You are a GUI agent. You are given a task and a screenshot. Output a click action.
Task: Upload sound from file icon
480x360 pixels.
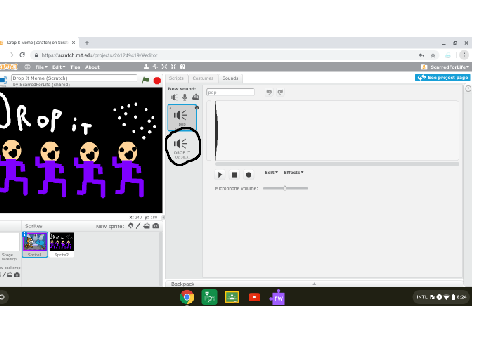196,97
